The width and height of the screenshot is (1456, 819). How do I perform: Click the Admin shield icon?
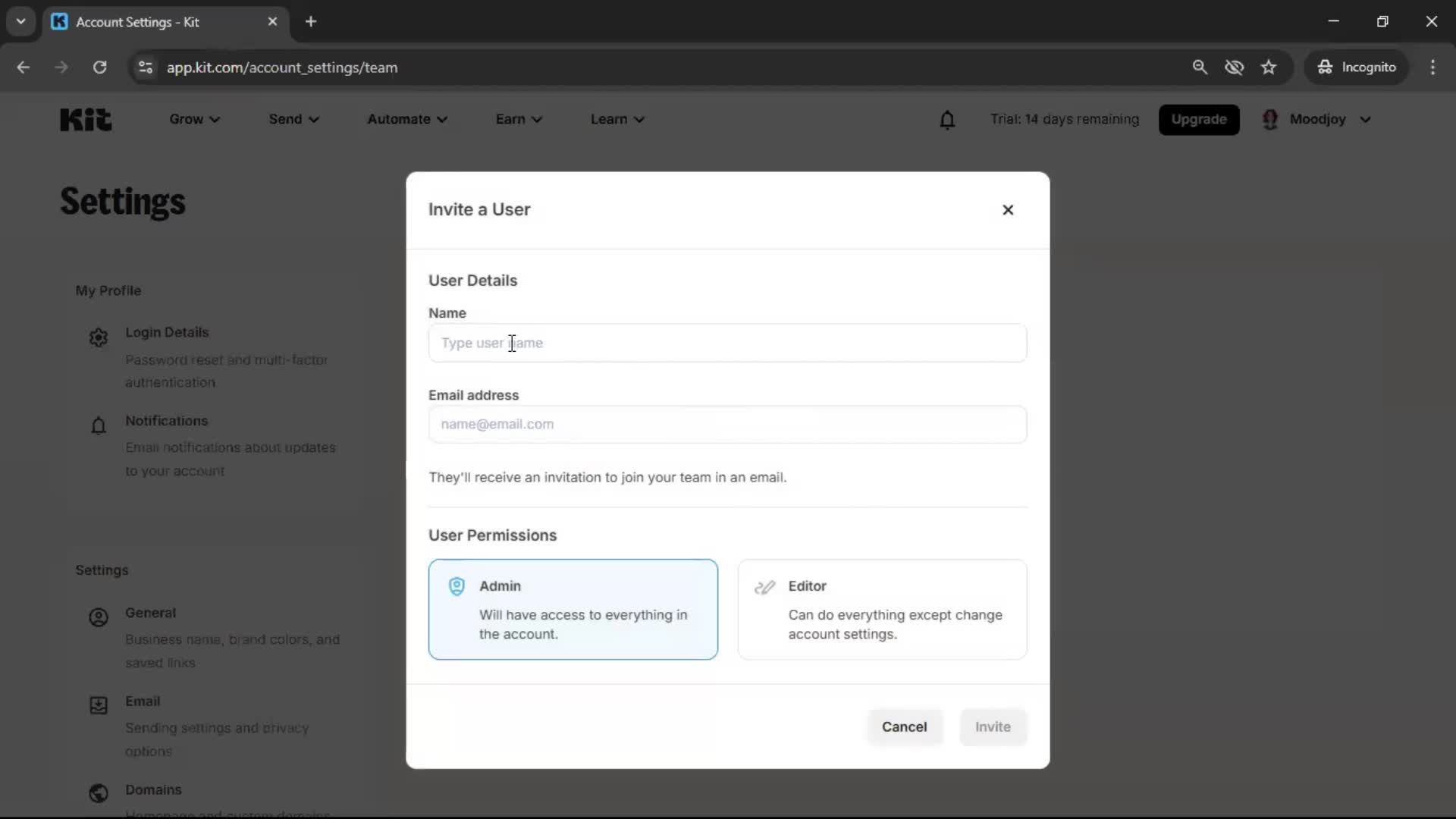456,585
